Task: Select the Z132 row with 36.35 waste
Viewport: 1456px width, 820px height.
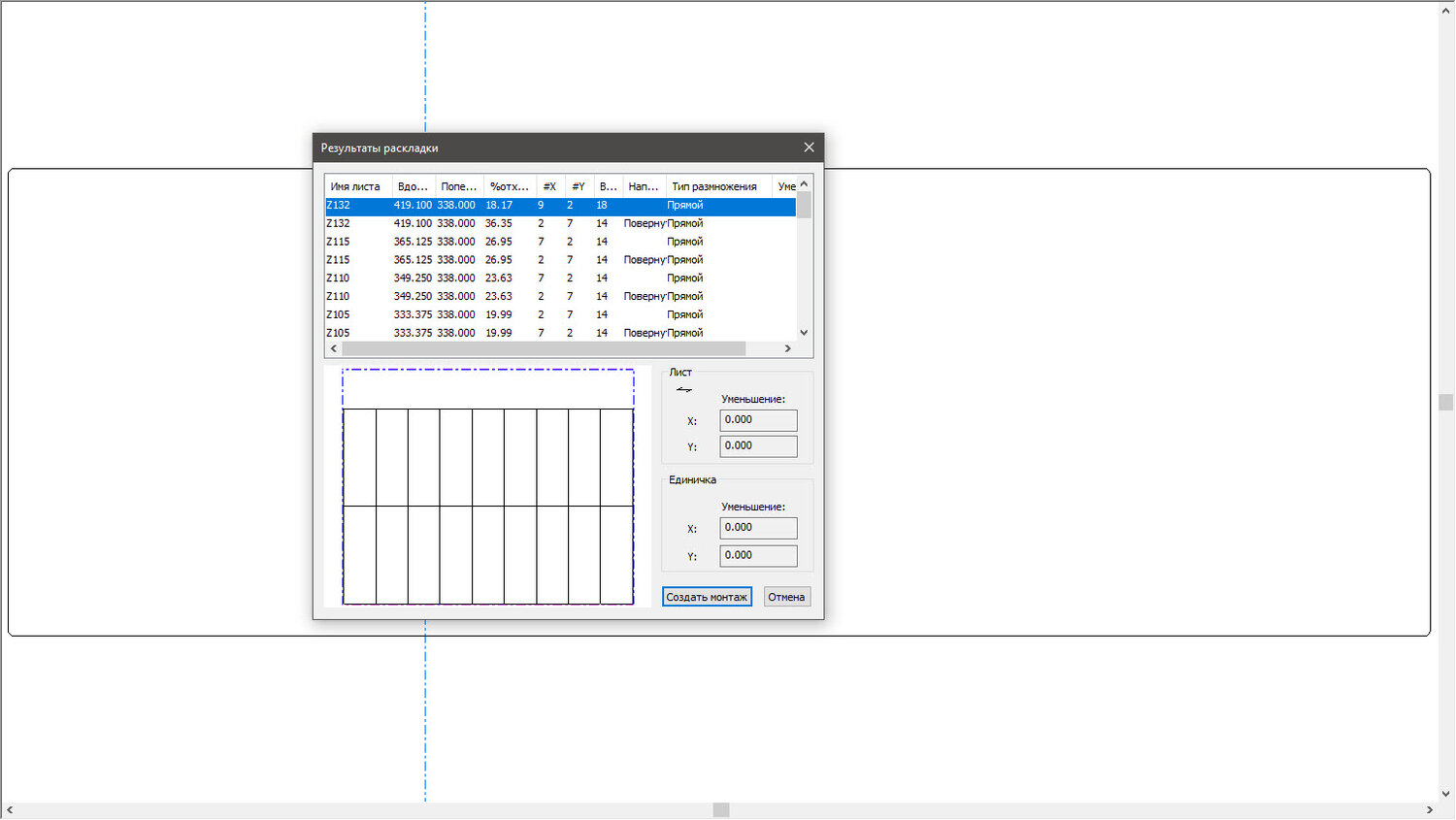Action: [560, 223]
